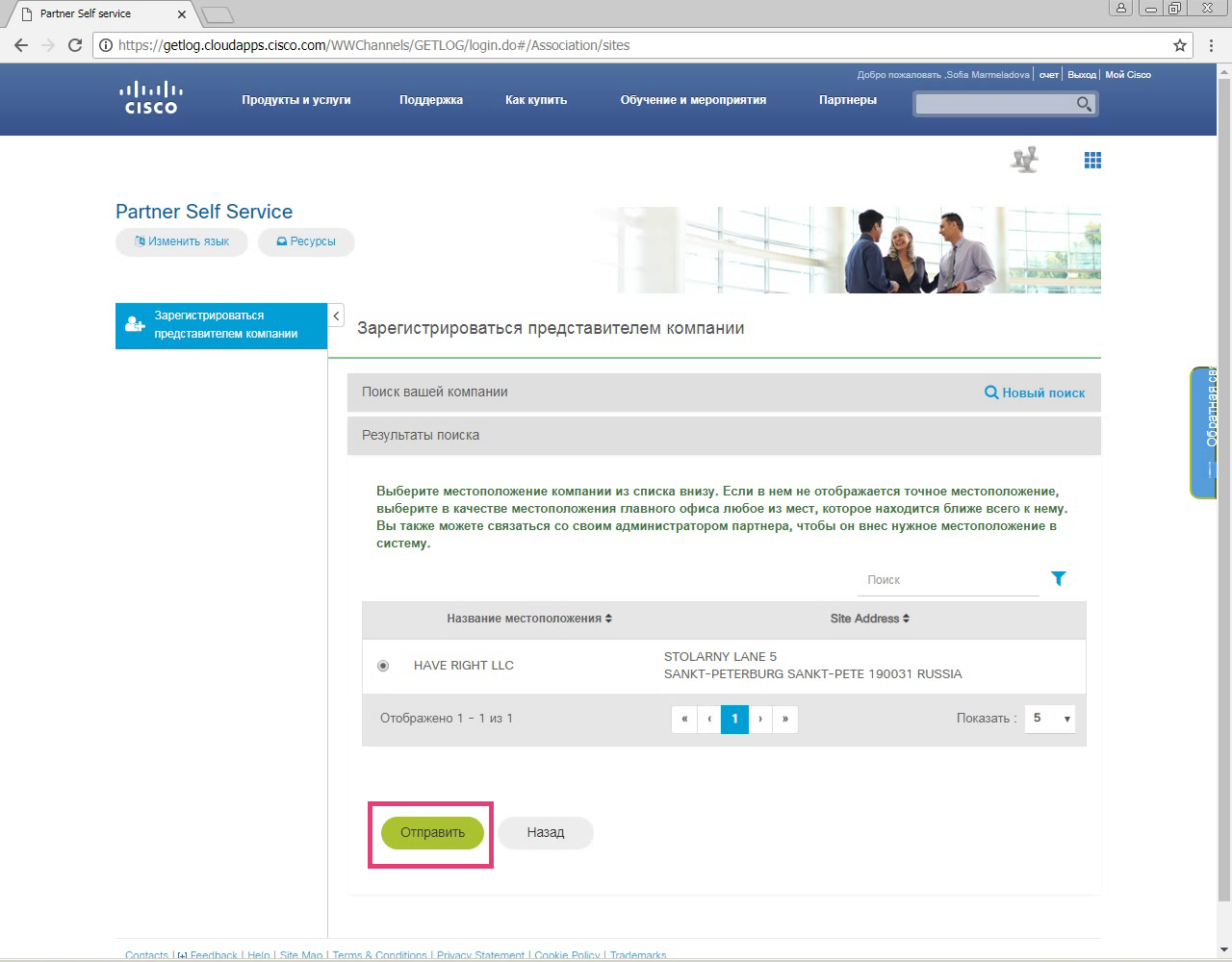Open Мой Cisco link
The image size is (1232, 962).
pyautogui.click(x=1128, y=74)
